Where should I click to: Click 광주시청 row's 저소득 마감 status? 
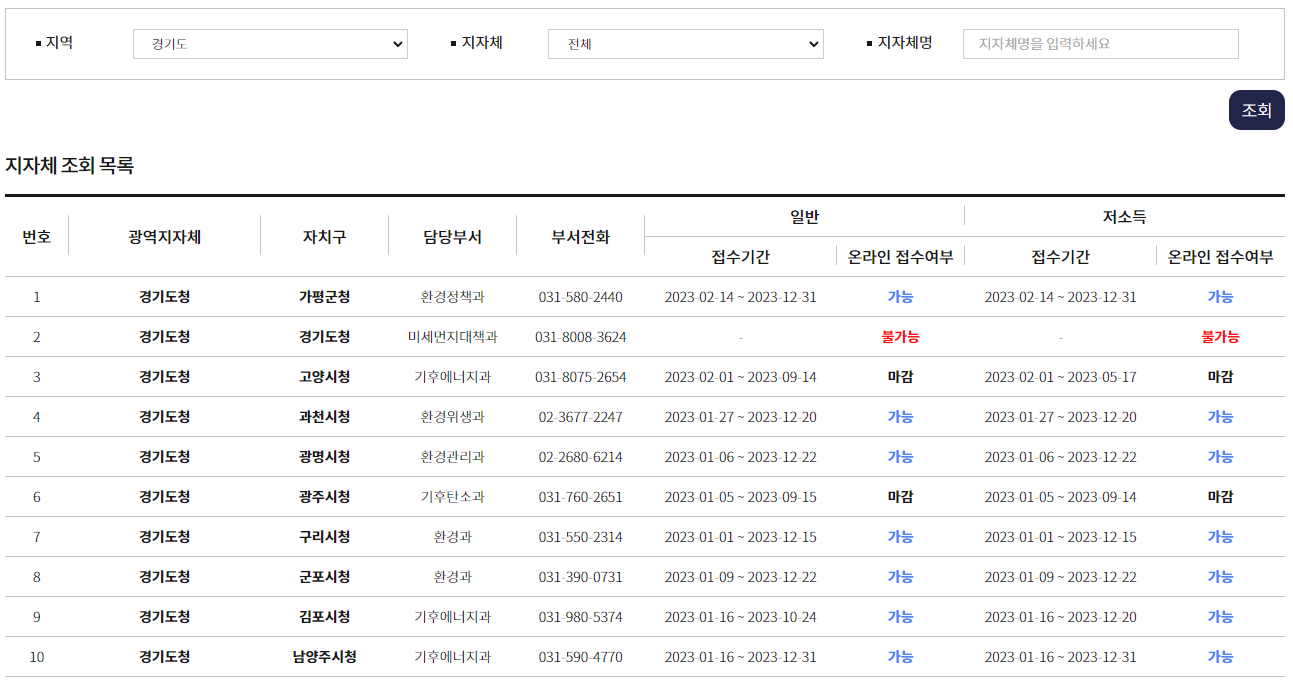click(1220, 497)
